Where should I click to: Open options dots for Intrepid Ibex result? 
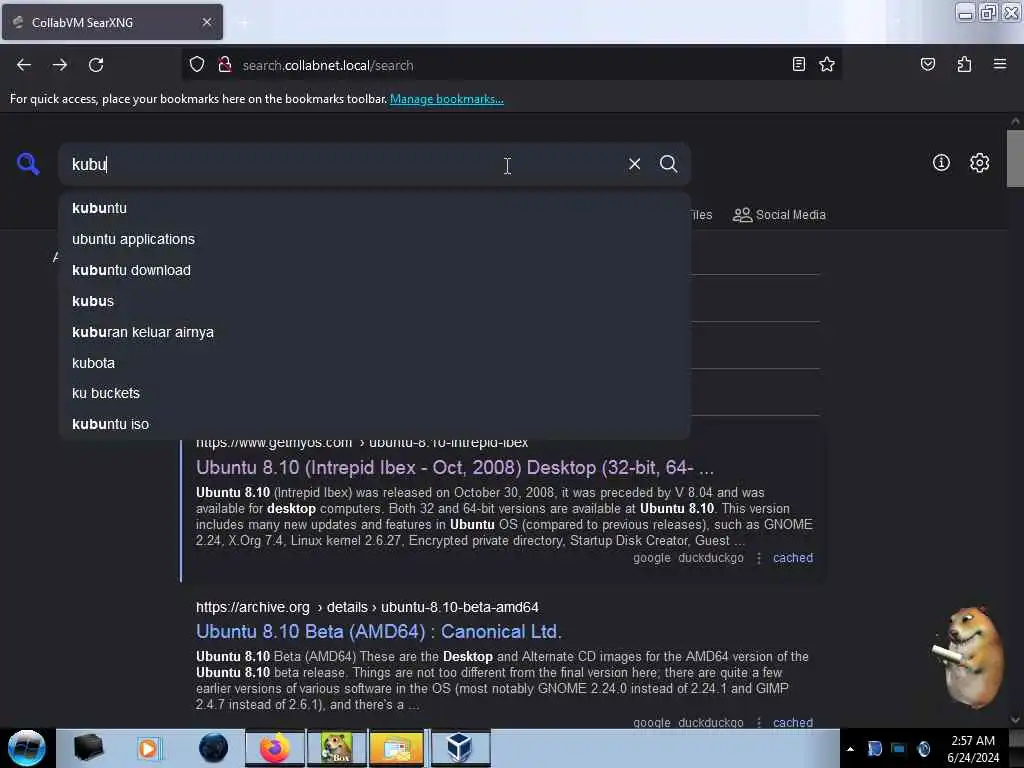coord(758,558)
